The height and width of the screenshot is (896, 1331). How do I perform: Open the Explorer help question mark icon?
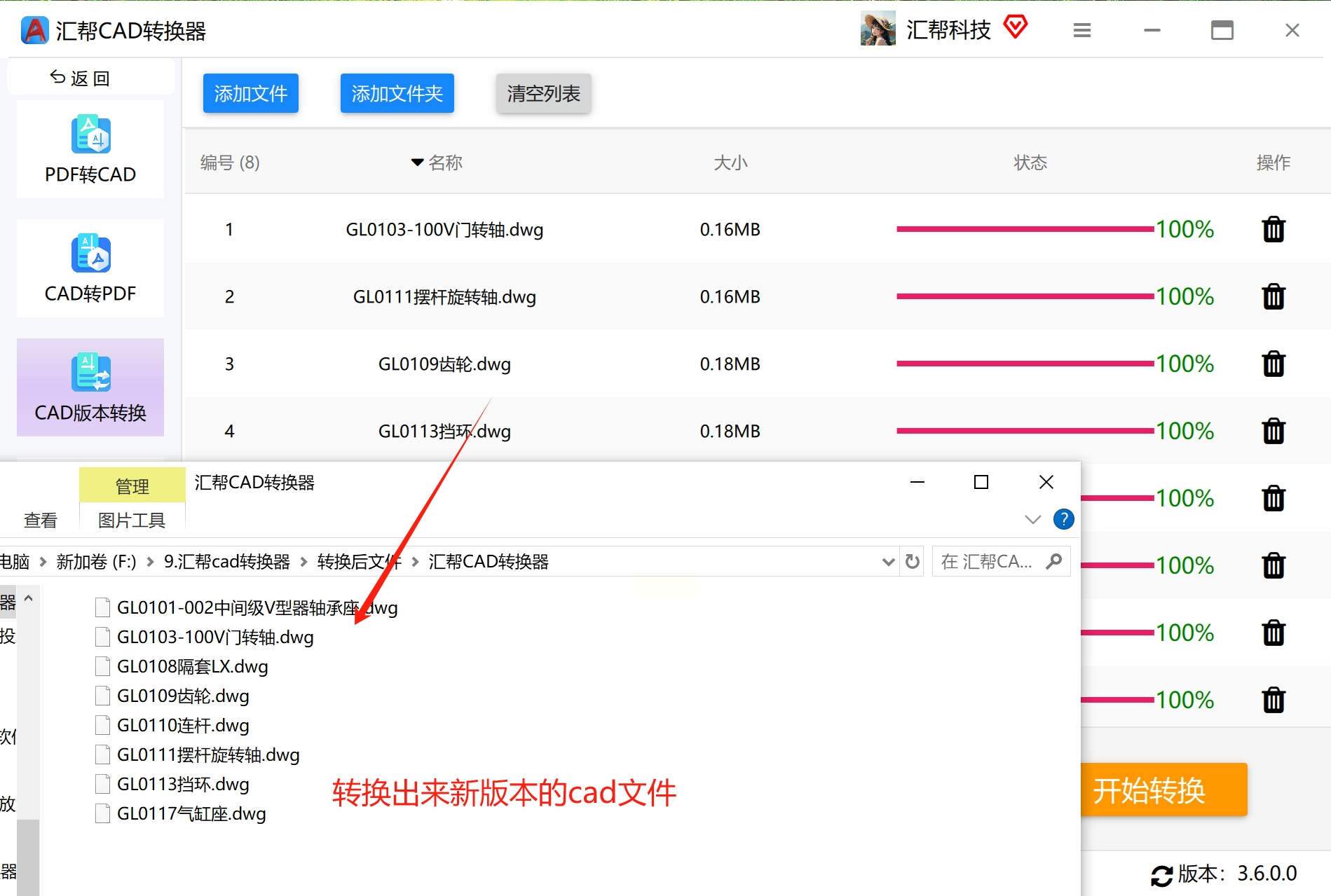(x=1063, y=519)
